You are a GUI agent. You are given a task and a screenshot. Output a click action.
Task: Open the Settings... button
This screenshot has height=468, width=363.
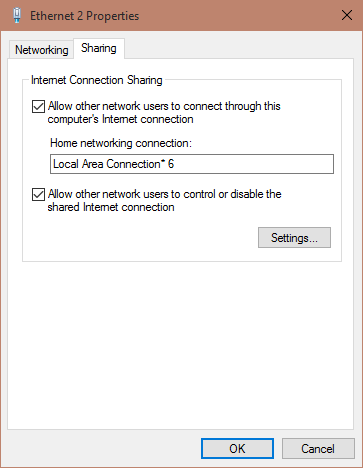[x=294, y=238]
